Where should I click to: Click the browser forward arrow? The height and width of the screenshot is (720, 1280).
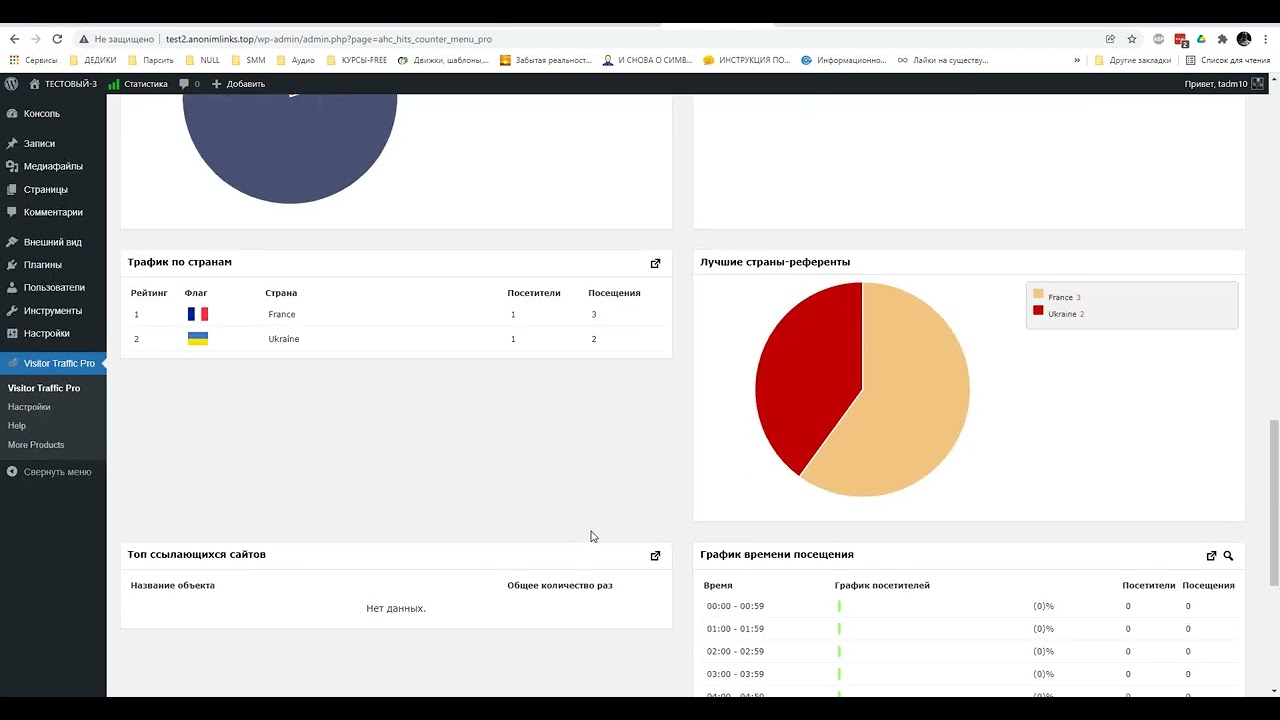36,39
